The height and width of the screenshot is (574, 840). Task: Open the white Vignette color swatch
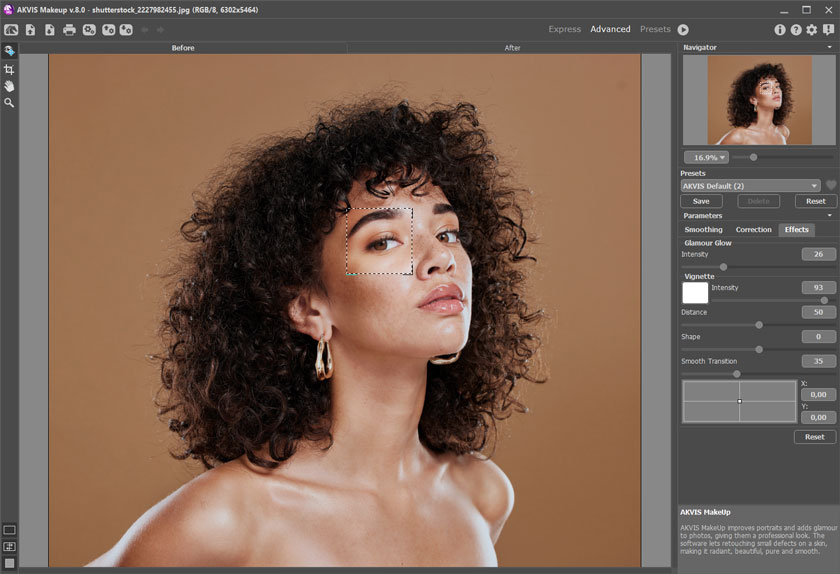click(x=695, y=293)
